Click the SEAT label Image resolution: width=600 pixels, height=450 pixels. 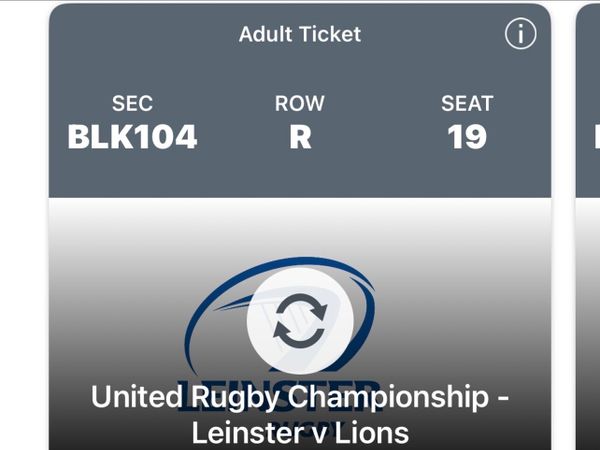click(x=467, y=104)
